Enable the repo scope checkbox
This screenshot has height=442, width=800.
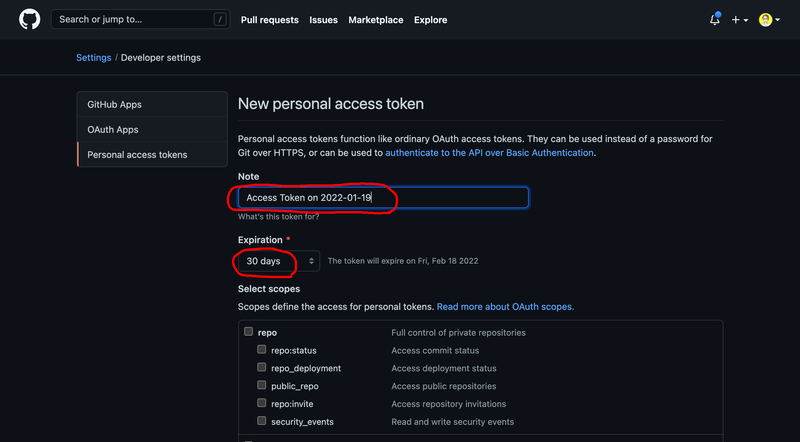(x=248, y=333)
